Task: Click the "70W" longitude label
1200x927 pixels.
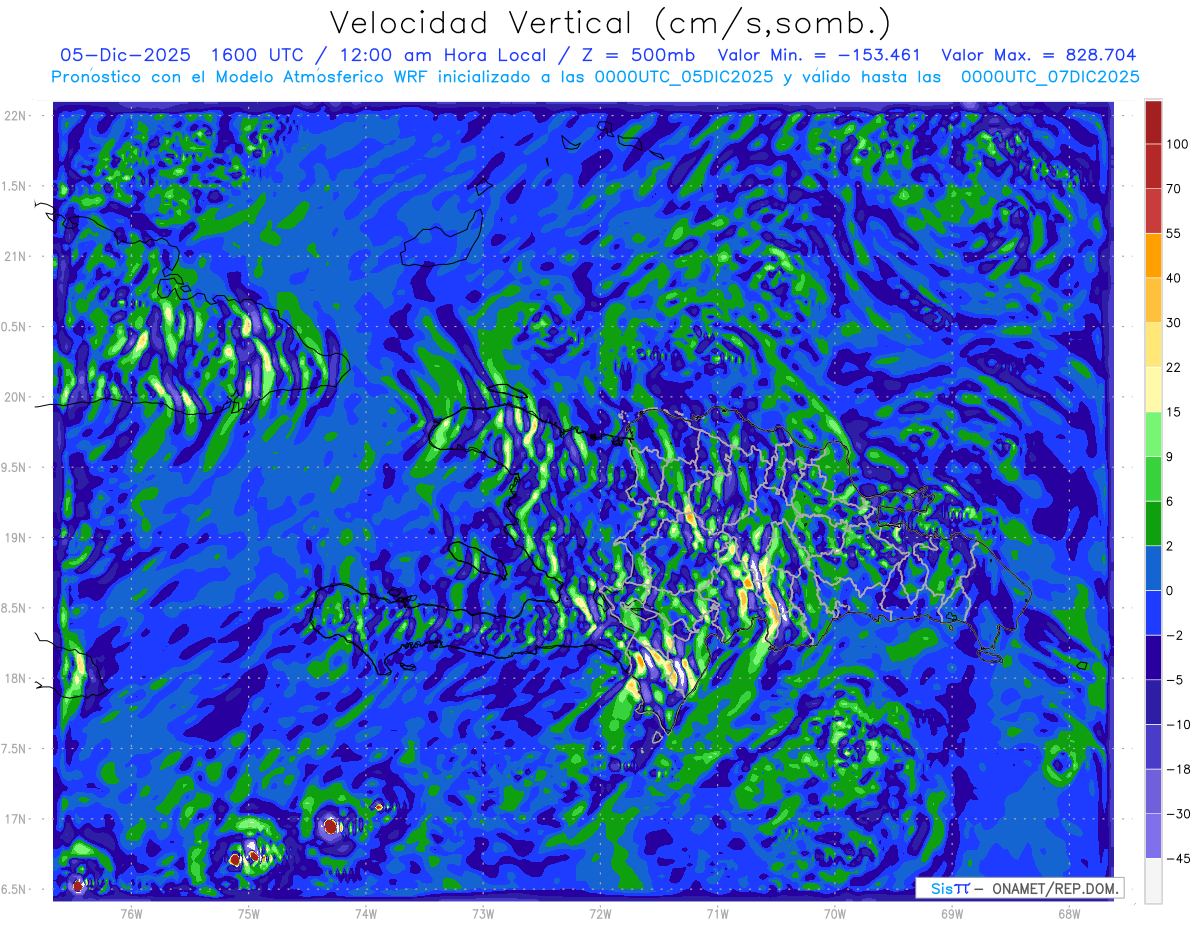Action: [x=835, y=913]
